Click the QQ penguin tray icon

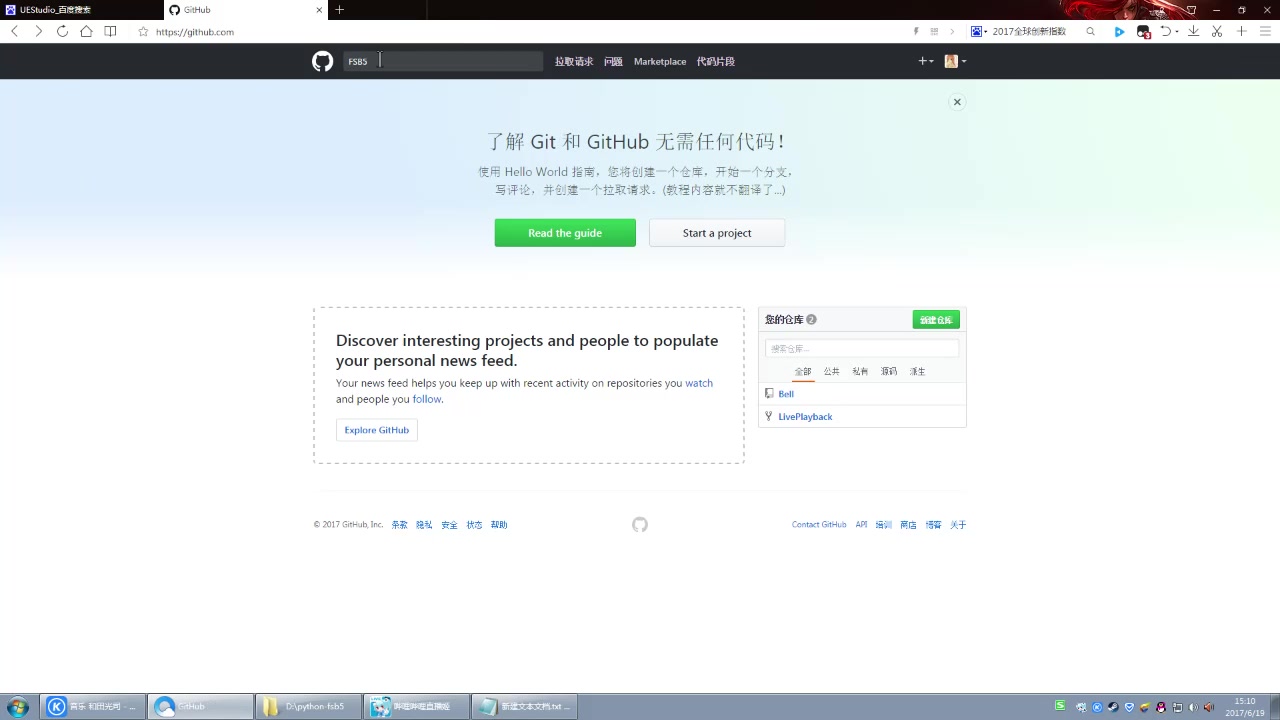1161,707
